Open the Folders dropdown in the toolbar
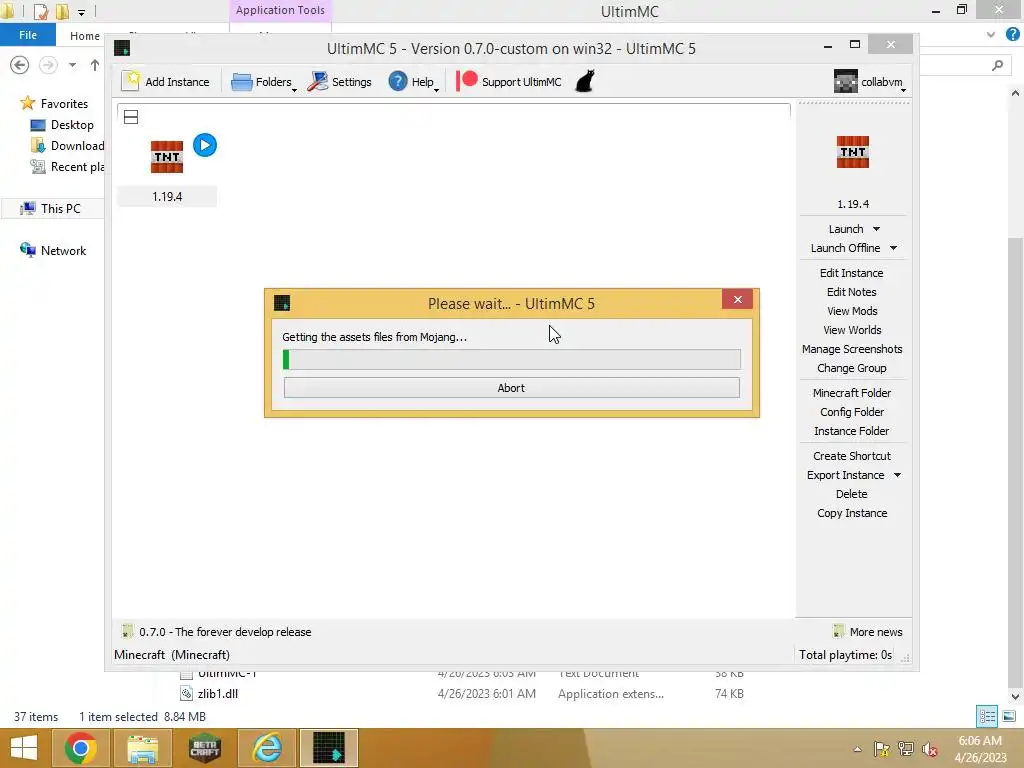Viewport: 1024px width, 768px height. click(x=264, y=82)
